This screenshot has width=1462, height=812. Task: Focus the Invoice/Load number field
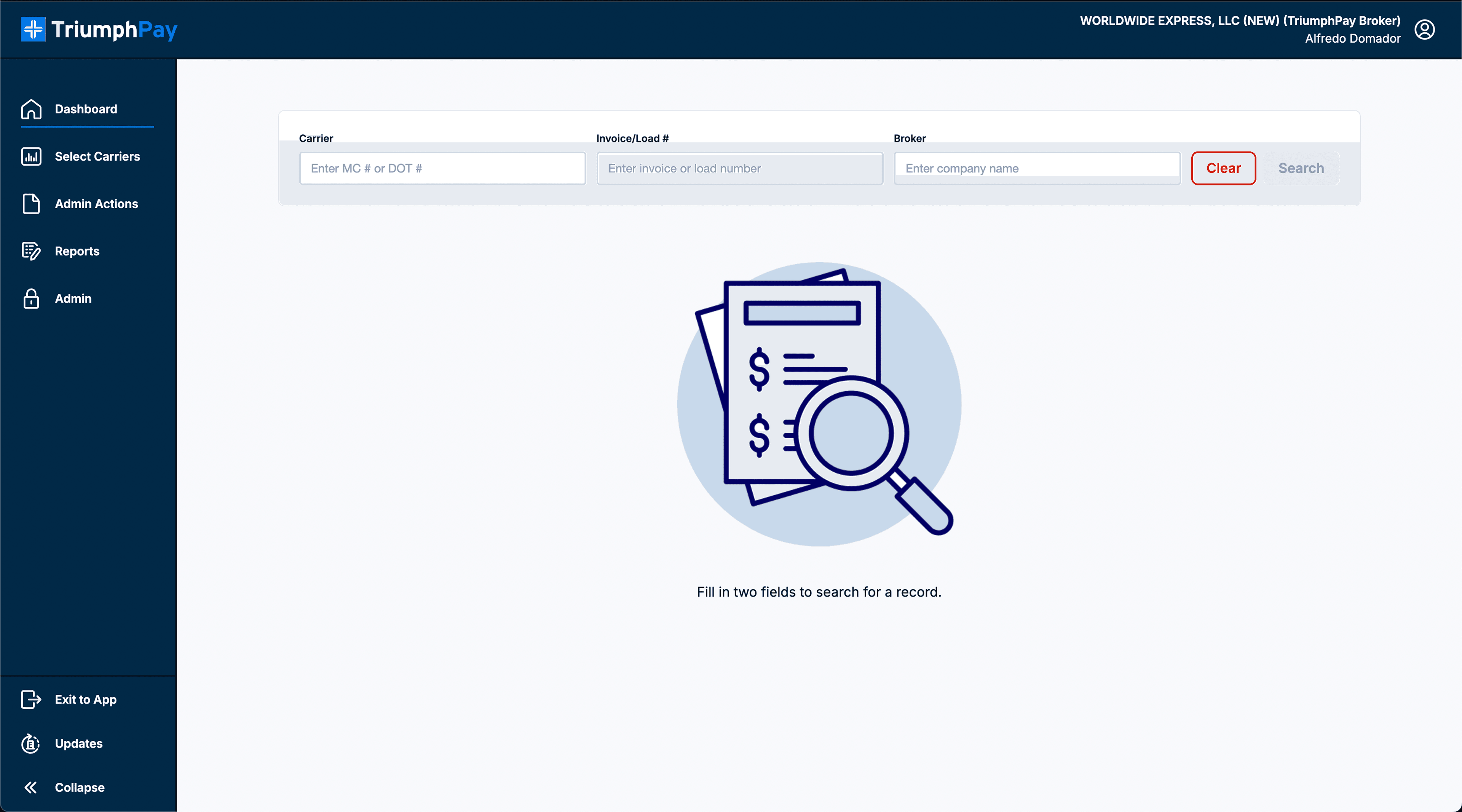pyautogui.click(x=740, y=168)
